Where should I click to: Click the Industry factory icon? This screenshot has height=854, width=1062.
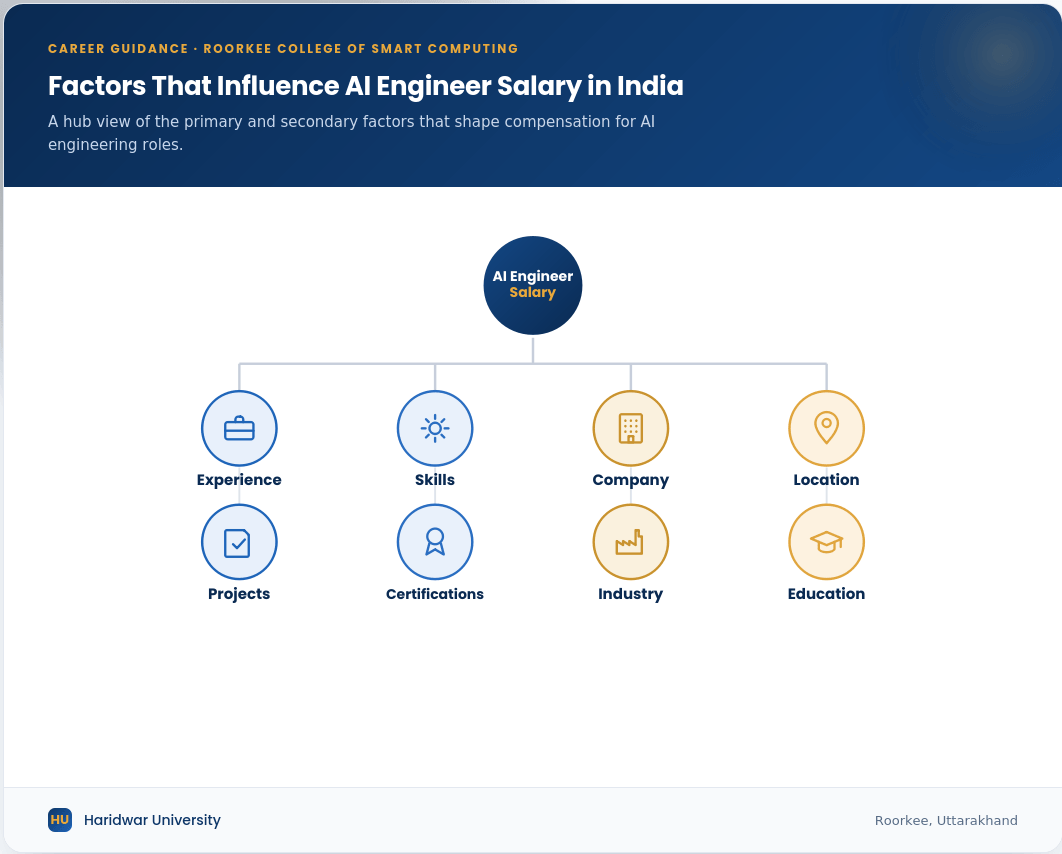[x=631, y=542]
